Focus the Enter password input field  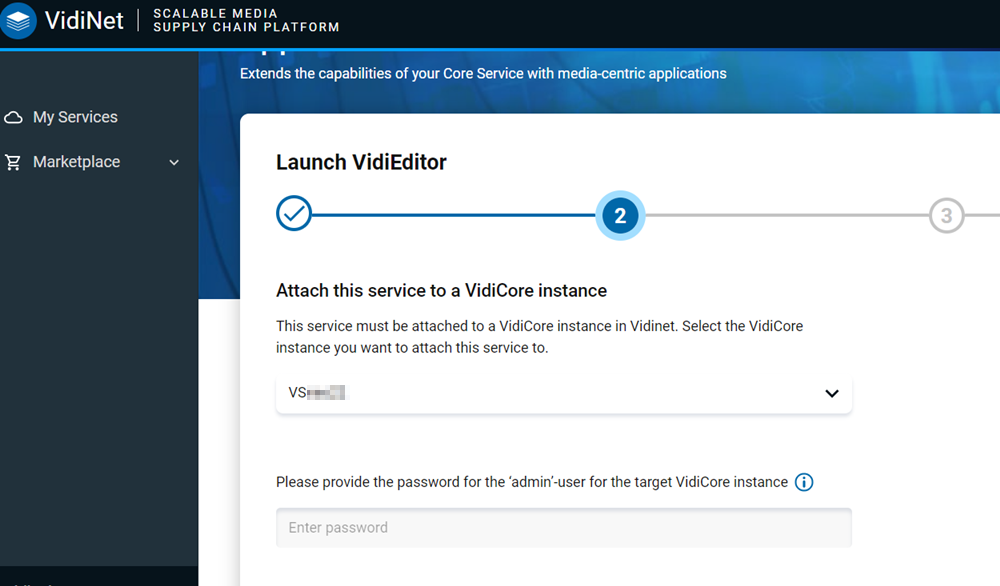pyautogui.click(x=563, y=528)
